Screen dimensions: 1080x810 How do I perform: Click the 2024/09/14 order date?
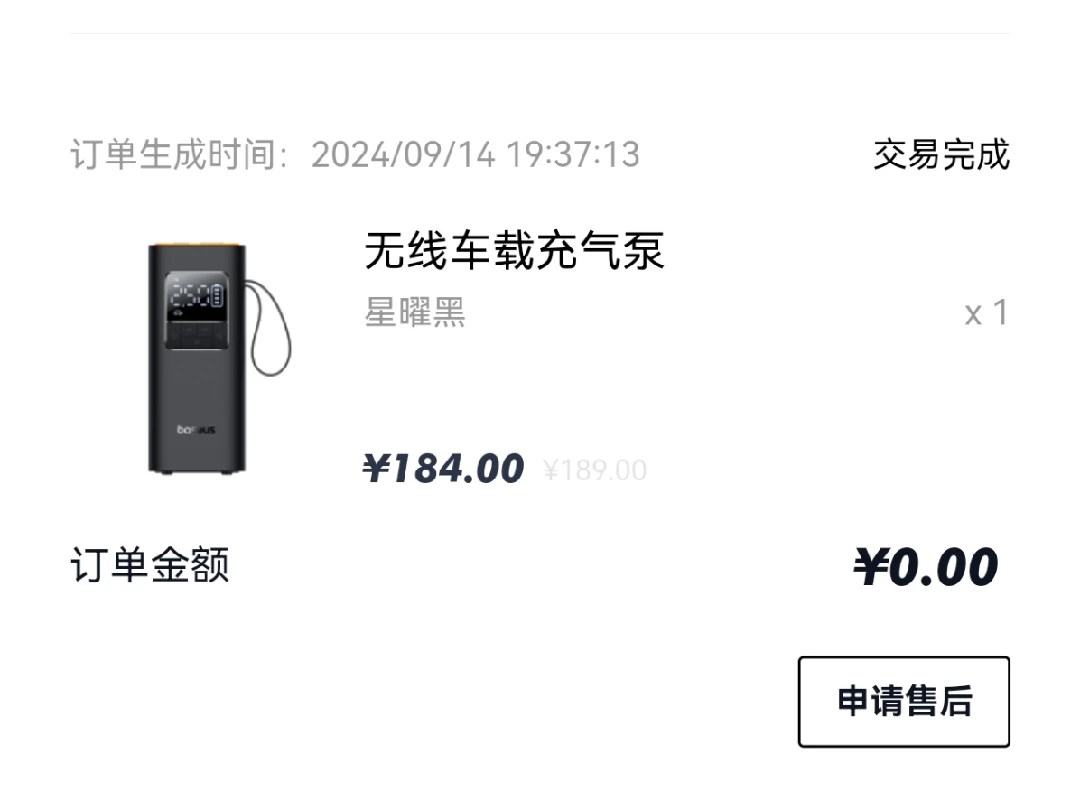coord(403,154)
